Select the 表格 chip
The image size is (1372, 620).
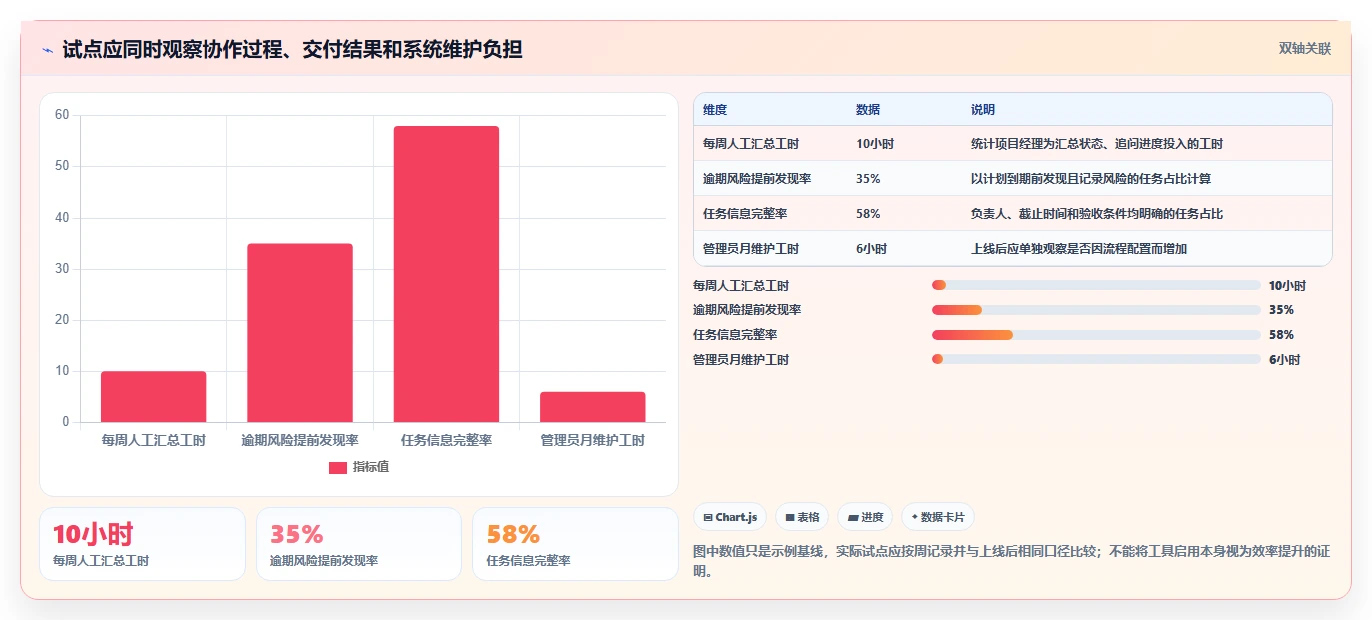(802, 517)
